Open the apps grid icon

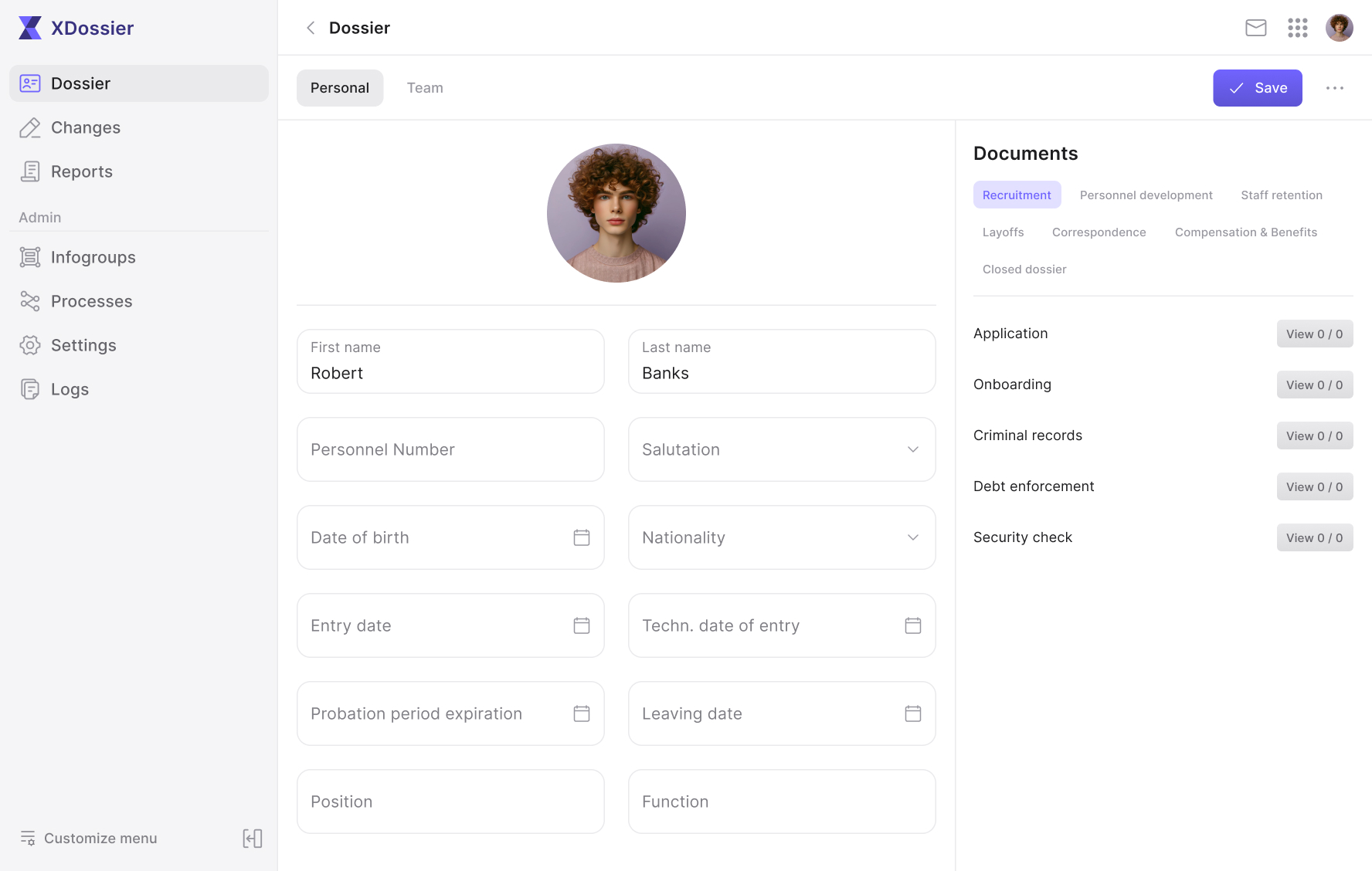click(1298, 28)
